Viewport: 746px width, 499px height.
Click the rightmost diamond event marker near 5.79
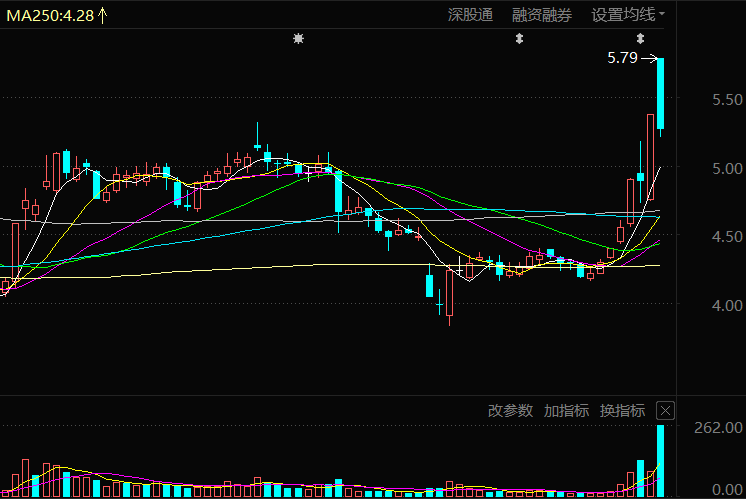coord(640,39)
